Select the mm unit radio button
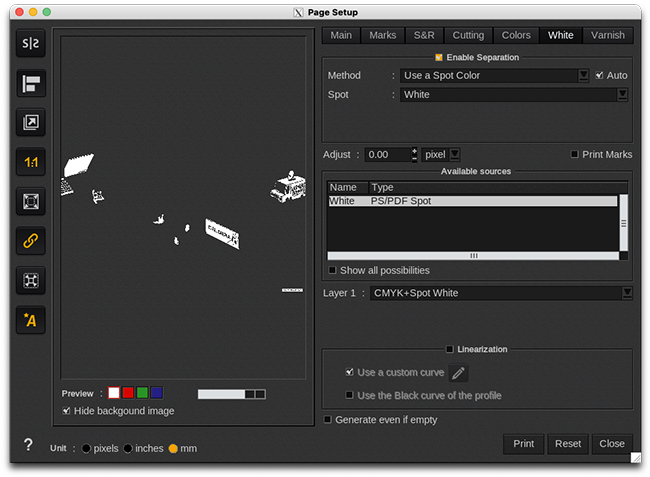Screen dimensions: 650x477 click(x=173, y=448)
